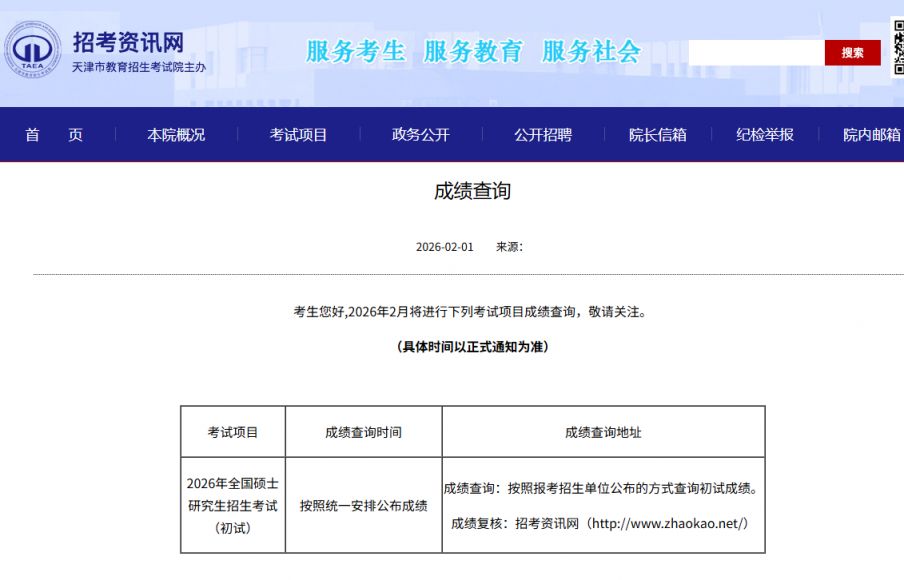Open the 纪检举报 menu item
904x580 pixels.
pos(765,135)
